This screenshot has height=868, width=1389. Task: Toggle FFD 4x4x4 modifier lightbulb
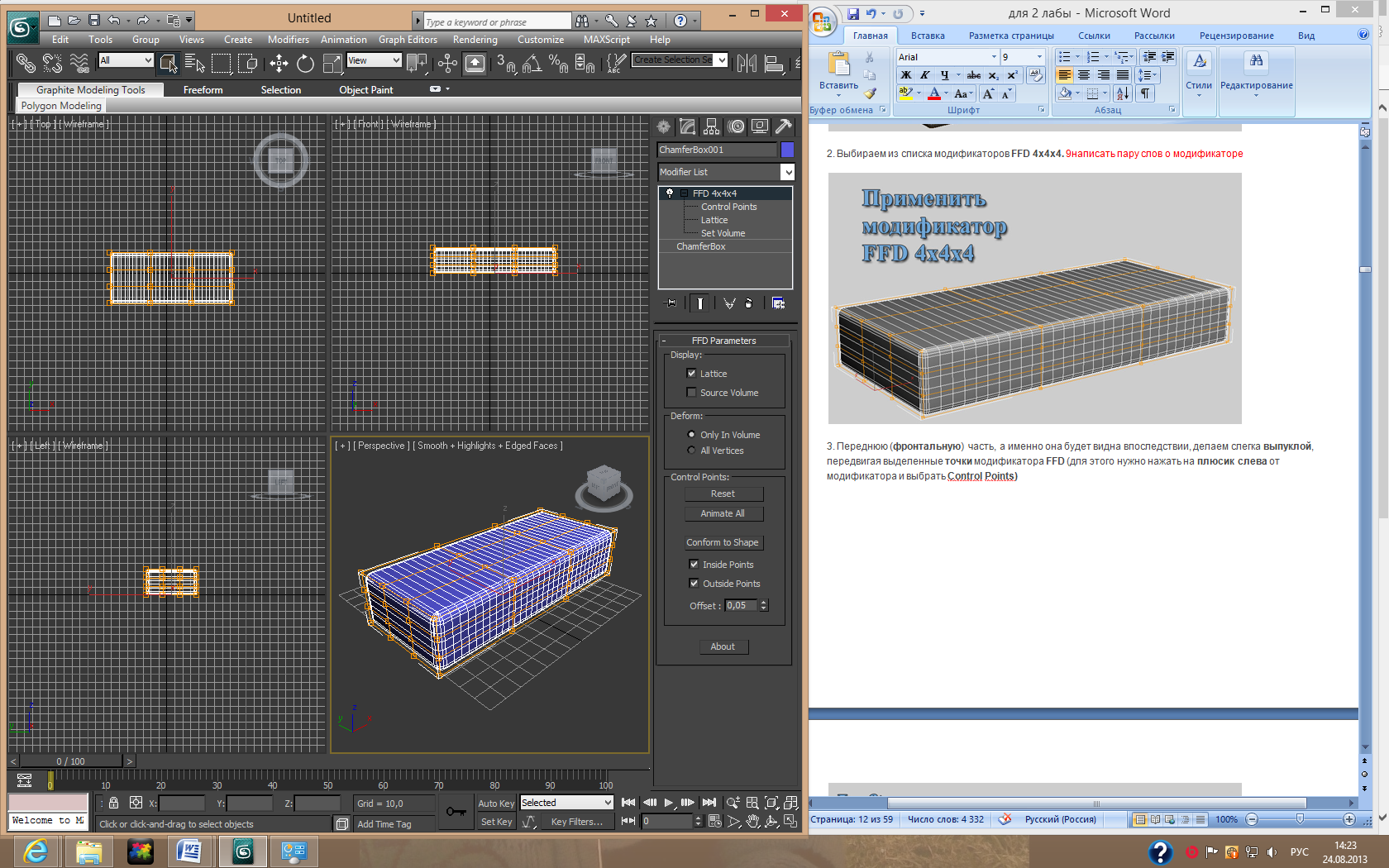point(670,193)
